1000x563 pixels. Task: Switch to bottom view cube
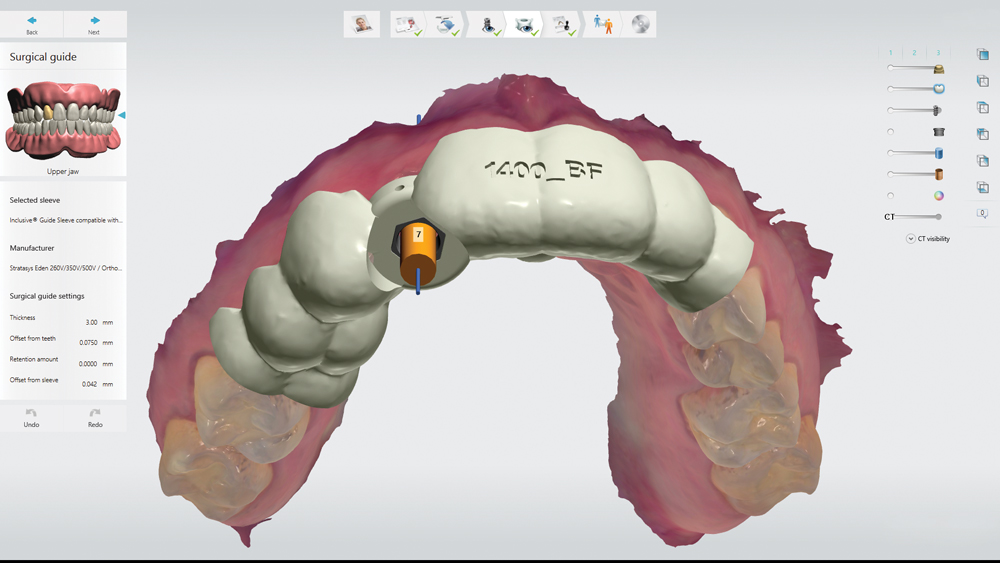point(982,187)
